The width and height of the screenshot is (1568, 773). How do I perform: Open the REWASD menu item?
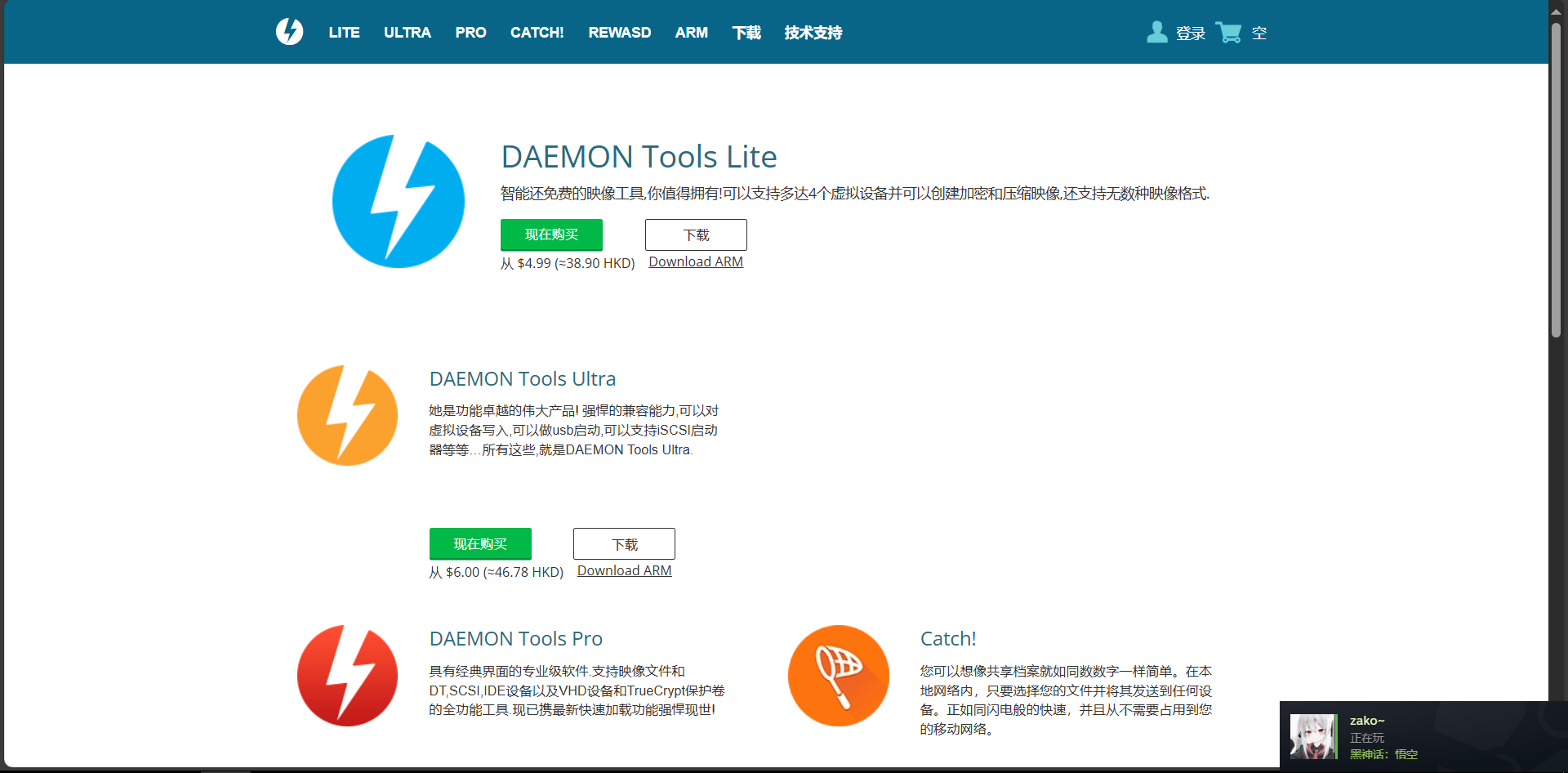click(619, 33)
